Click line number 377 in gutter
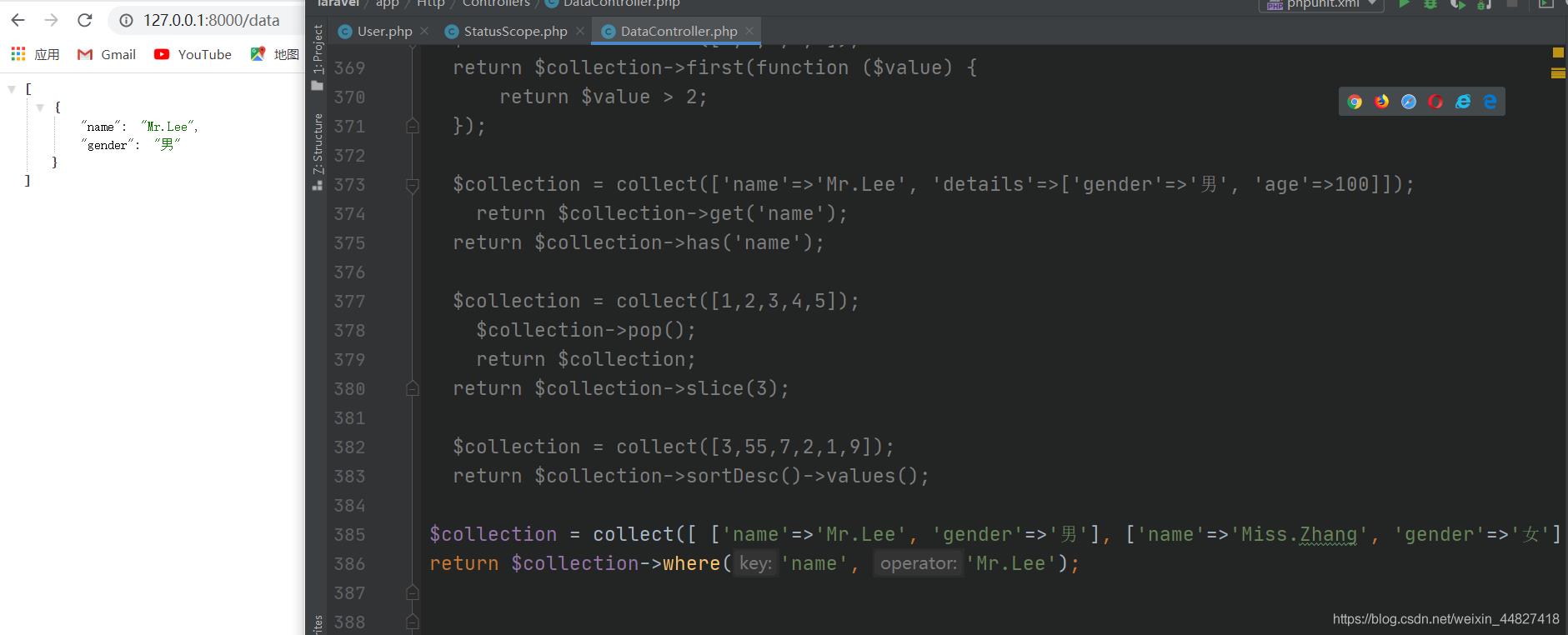This screenshot has height=635, width=1568. tap(349, 301)
